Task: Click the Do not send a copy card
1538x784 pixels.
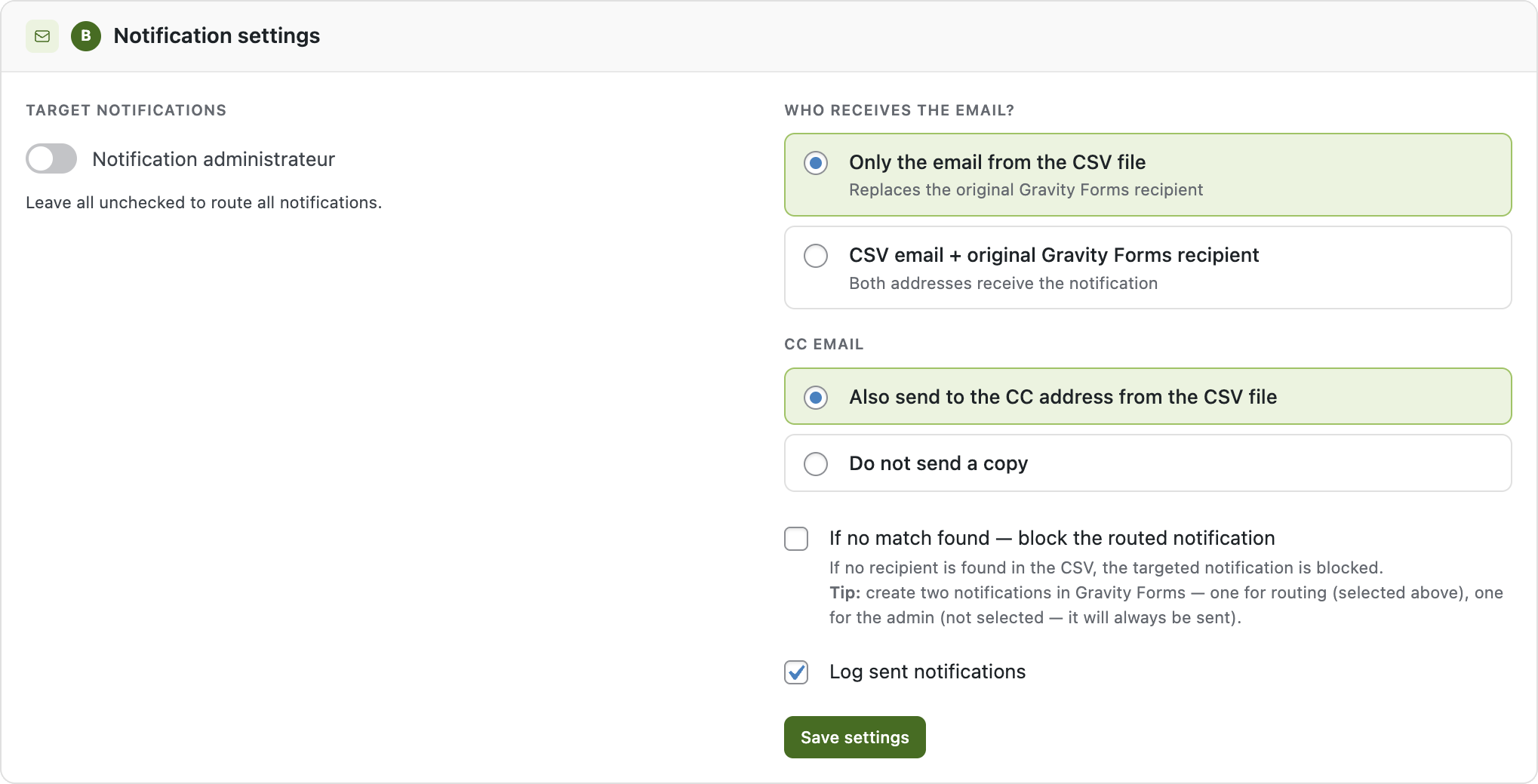Action: [x=1148, y=463]
